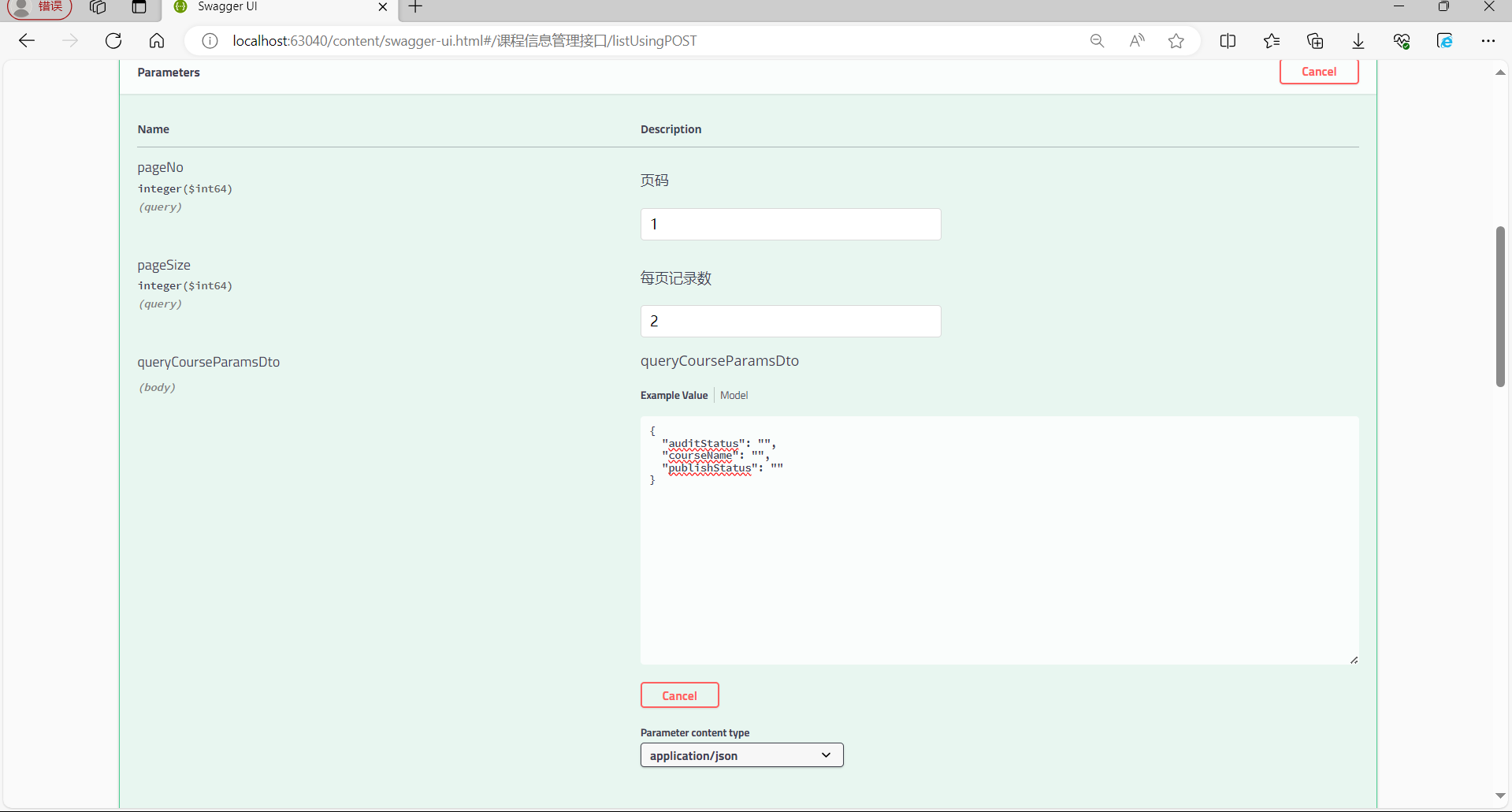Click the pageNo parameter name
The image size is (1512, 812).
point(160,167)
